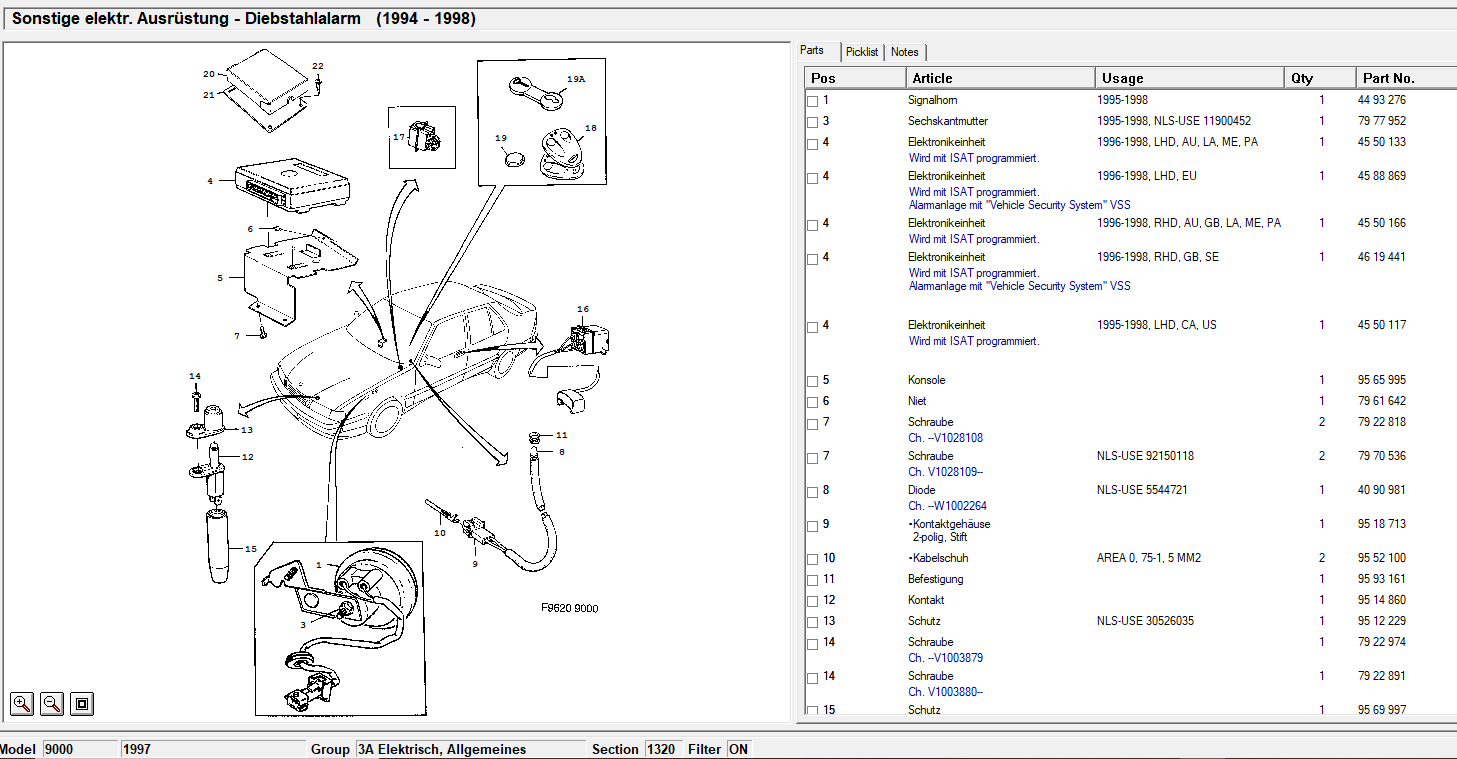Zoom out of the parts diagram
The image size is (1457, 759).
coord(52,704)
